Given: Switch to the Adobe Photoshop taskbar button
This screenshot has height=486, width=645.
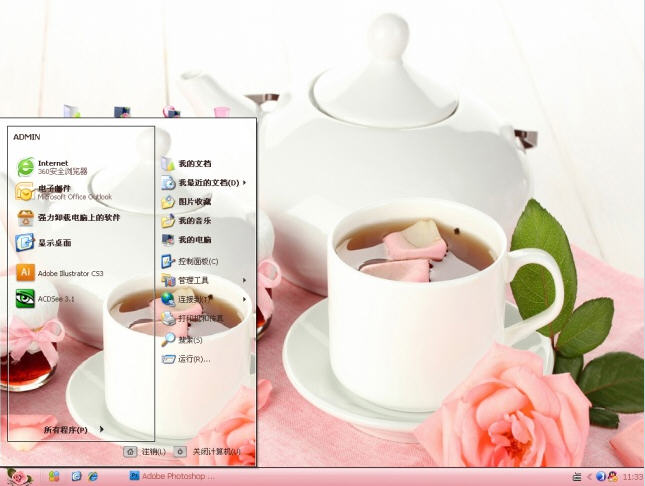Looking at the screenshot, I should [x=172, y=476].
